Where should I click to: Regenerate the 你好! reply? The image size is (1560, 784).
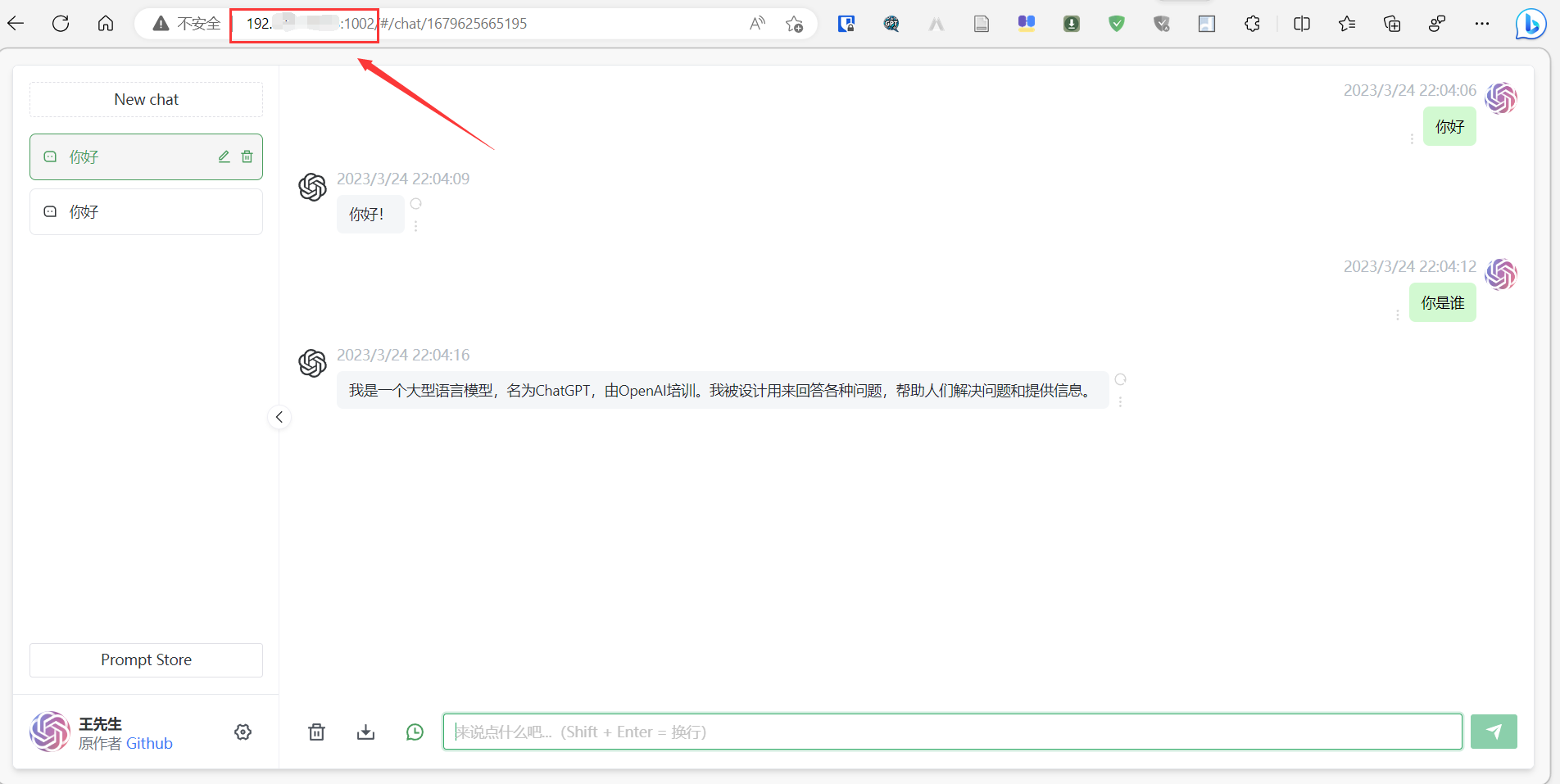pyautogui.click(x=415, y=203)
